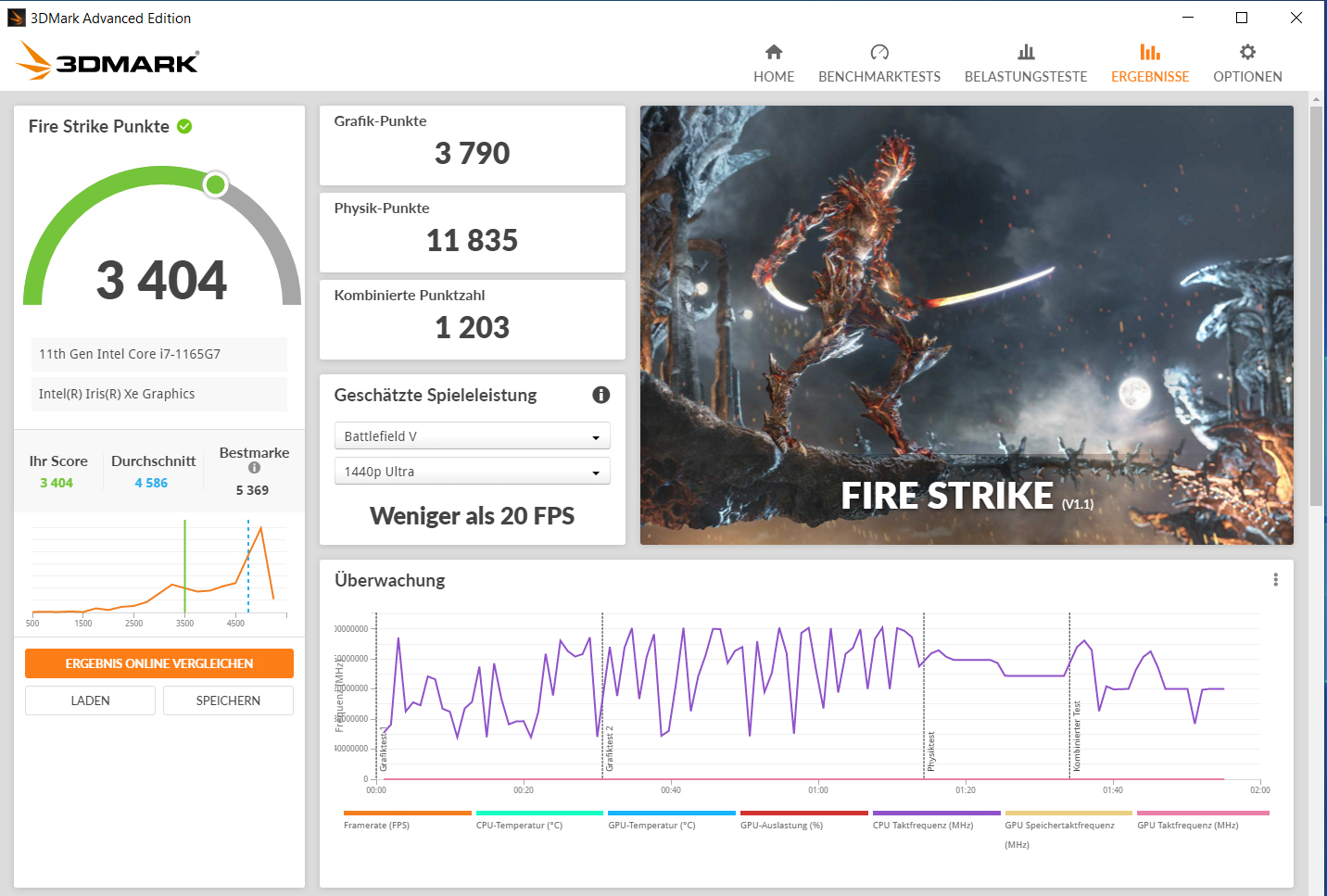This screenshot has height=896, width=1327.
Task: Toggle GPU-Temperatur legend swatch
Action: tap(672, 813)
